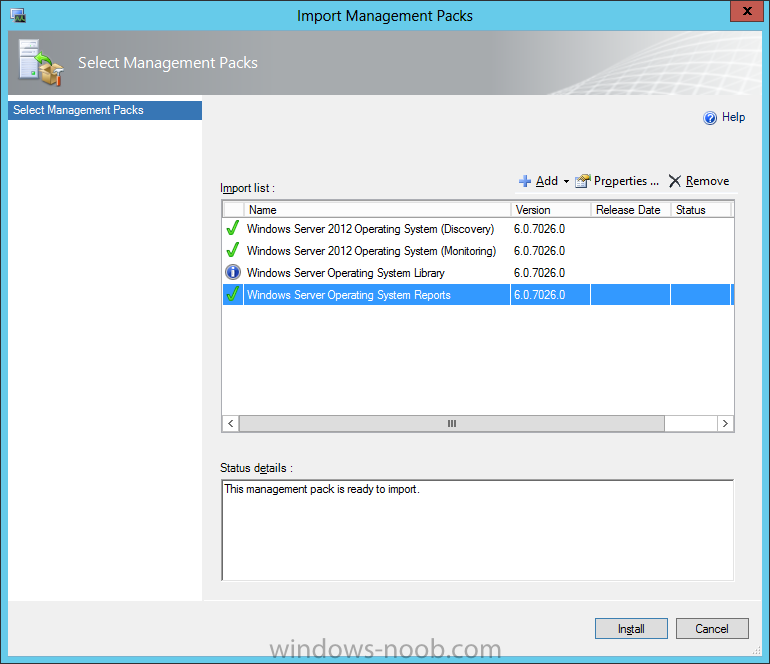Click green checkmark for Discovery pack
The width and height of the screenshot is (770, 664).
(233, 228)
